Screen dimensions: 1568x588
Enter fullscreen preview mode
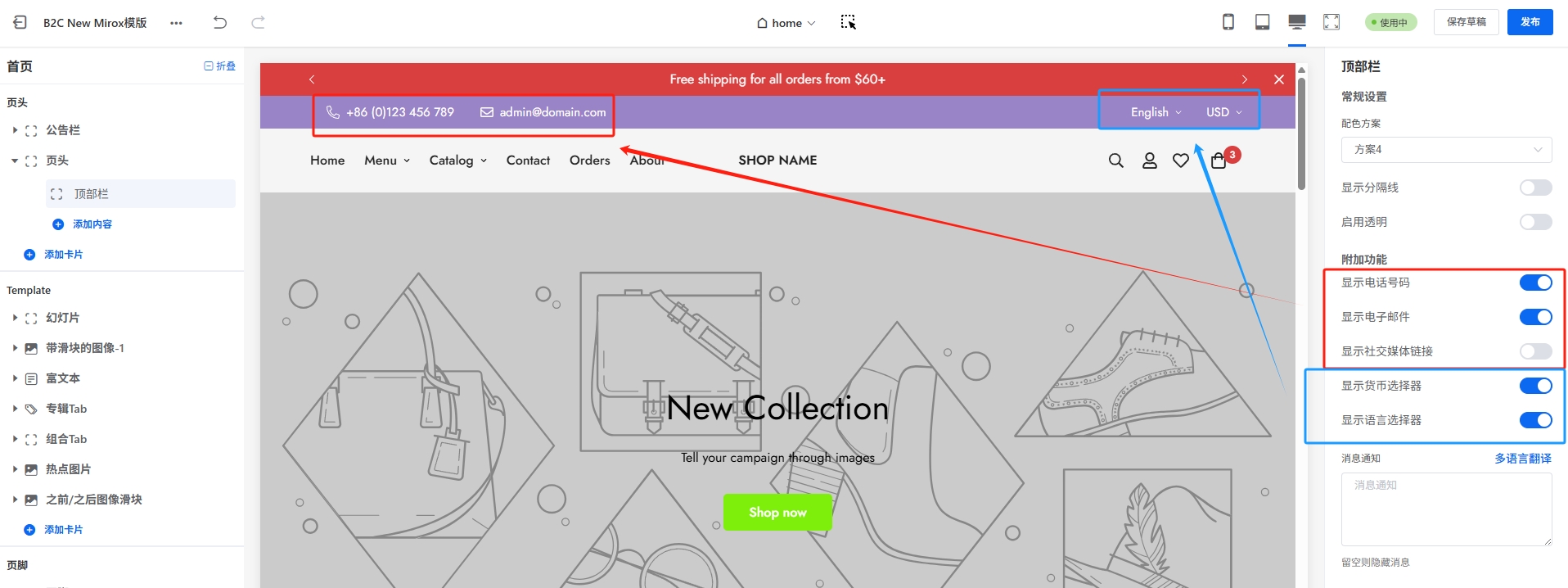(x=1331, y=22)
